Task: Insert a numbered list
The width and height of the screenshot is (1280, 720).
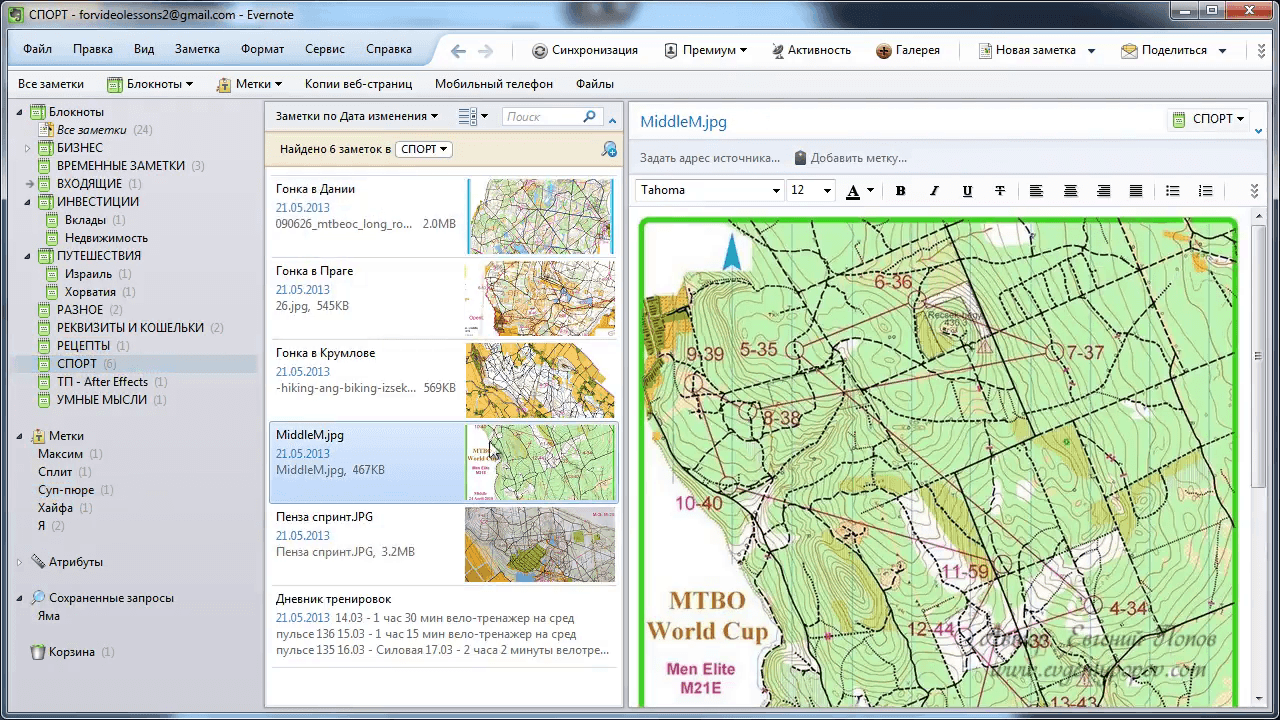Action: click(x=1206, y=191)
